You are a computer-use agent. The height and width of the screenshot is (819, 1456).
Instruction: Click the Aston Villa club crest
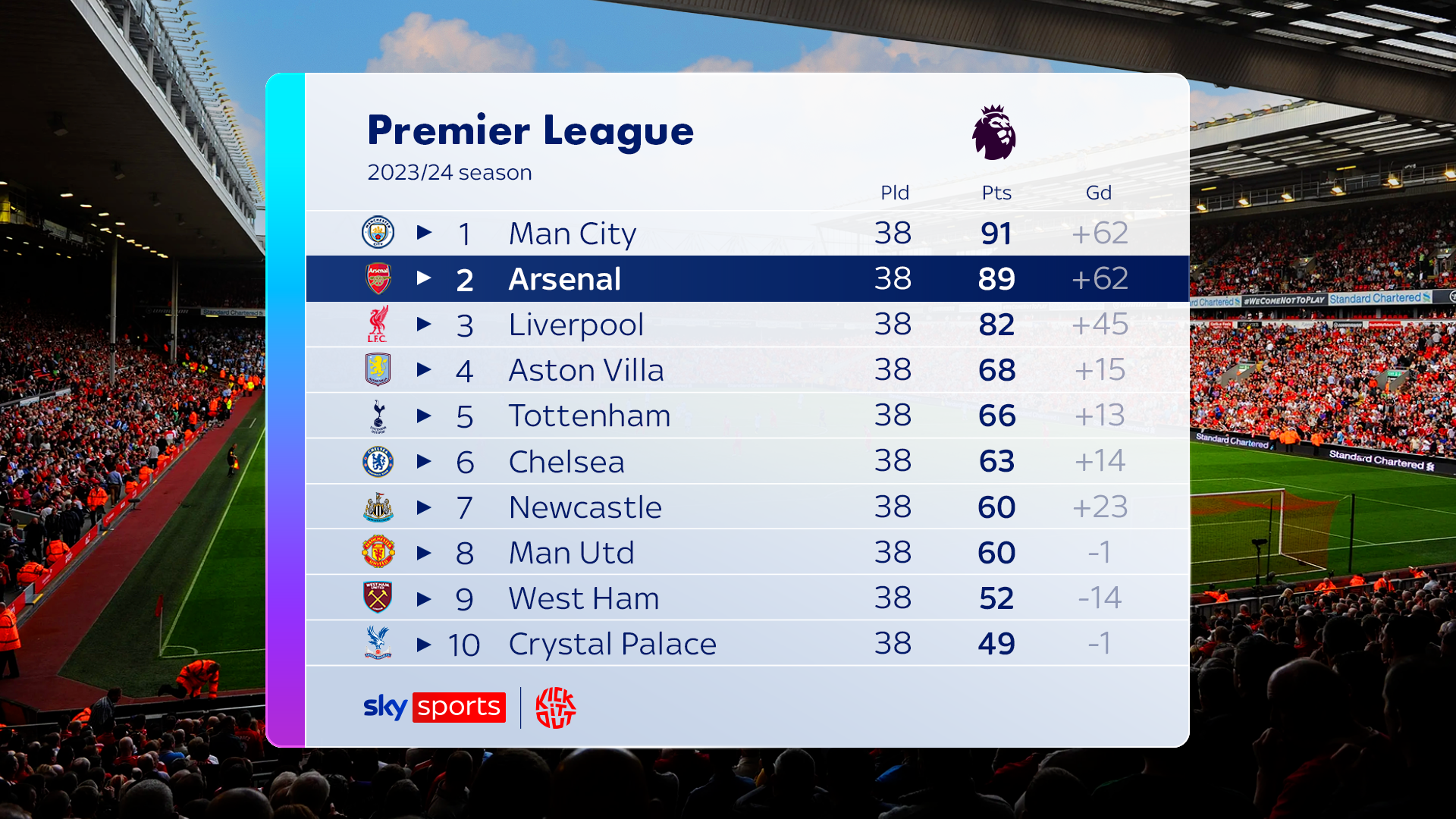(378, 370)
